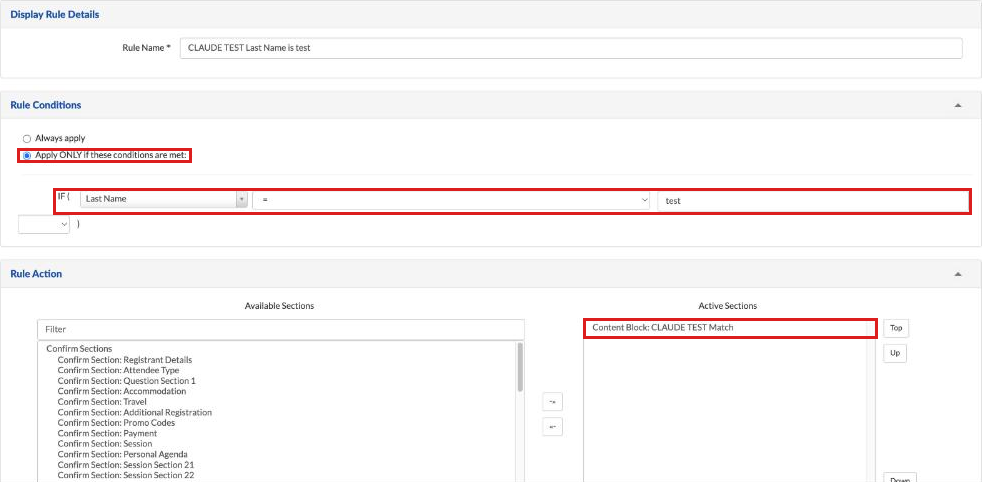This screenshot has height=482, width=982.
Task: Click the Rule Name input field
Action: point(571,48)
